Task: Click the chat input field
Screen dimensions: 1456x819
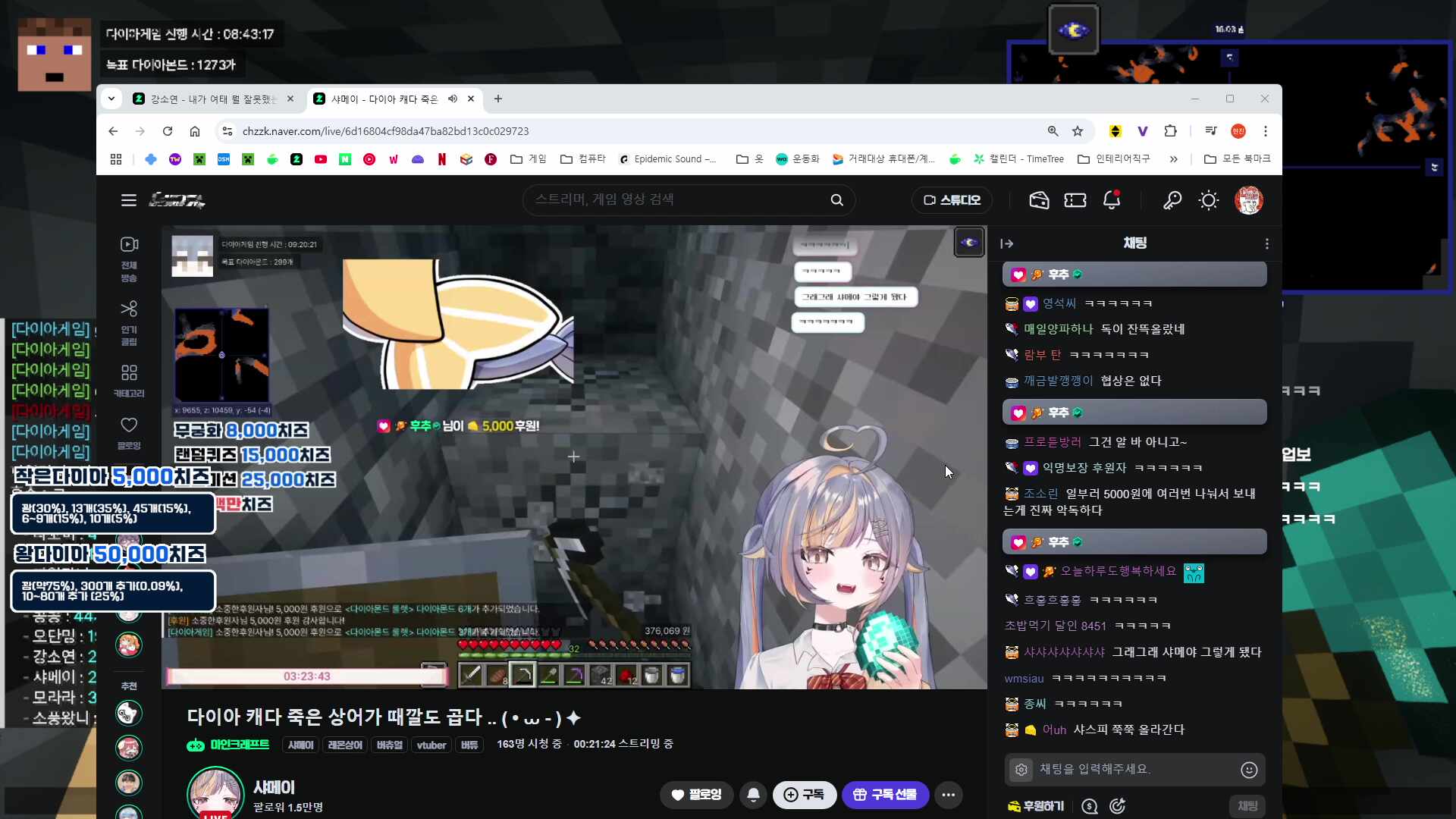Action: (x=1134, y=769)
